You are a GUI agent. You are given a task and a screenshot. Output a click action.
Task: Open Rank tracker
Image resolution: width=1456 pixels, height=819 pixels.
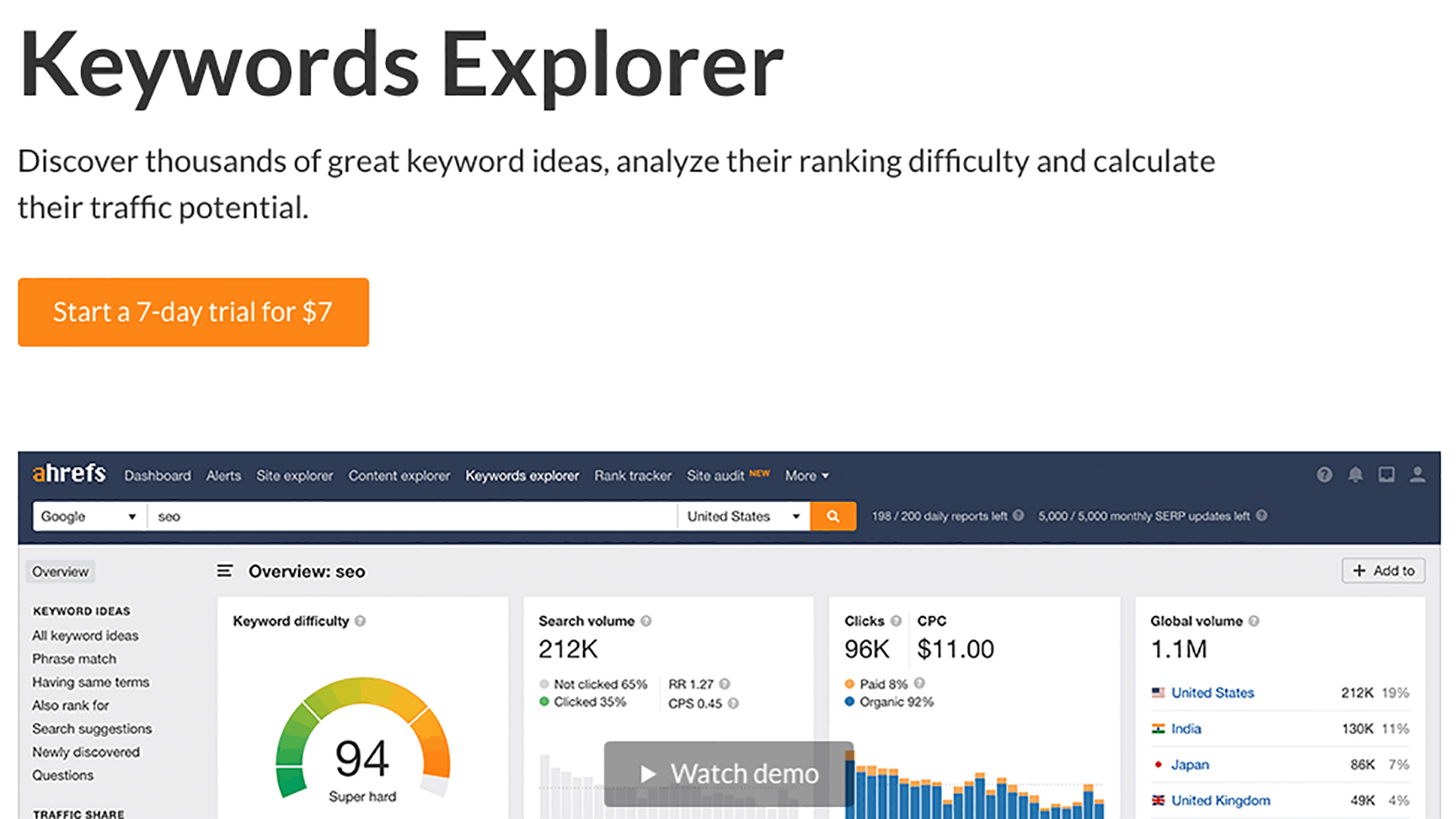click(633, 475)
